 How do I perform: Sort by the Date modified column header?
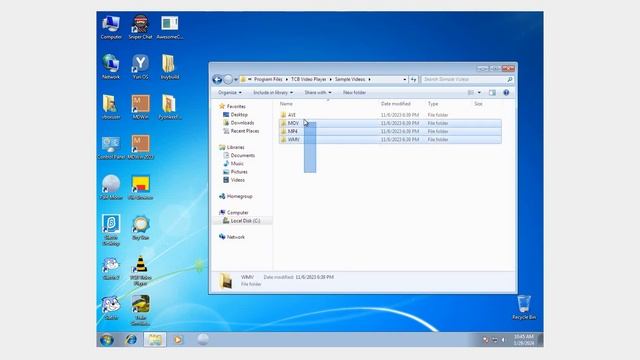click(396, 104)
